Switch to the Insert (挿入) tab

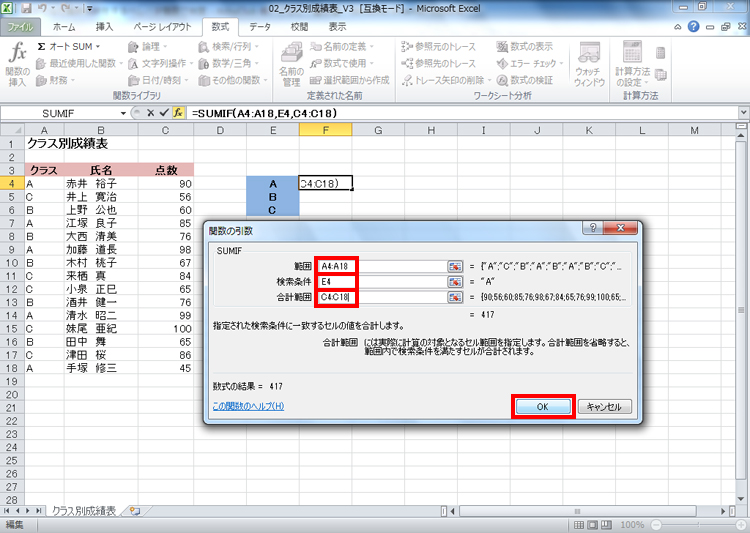tap(104, 27)
